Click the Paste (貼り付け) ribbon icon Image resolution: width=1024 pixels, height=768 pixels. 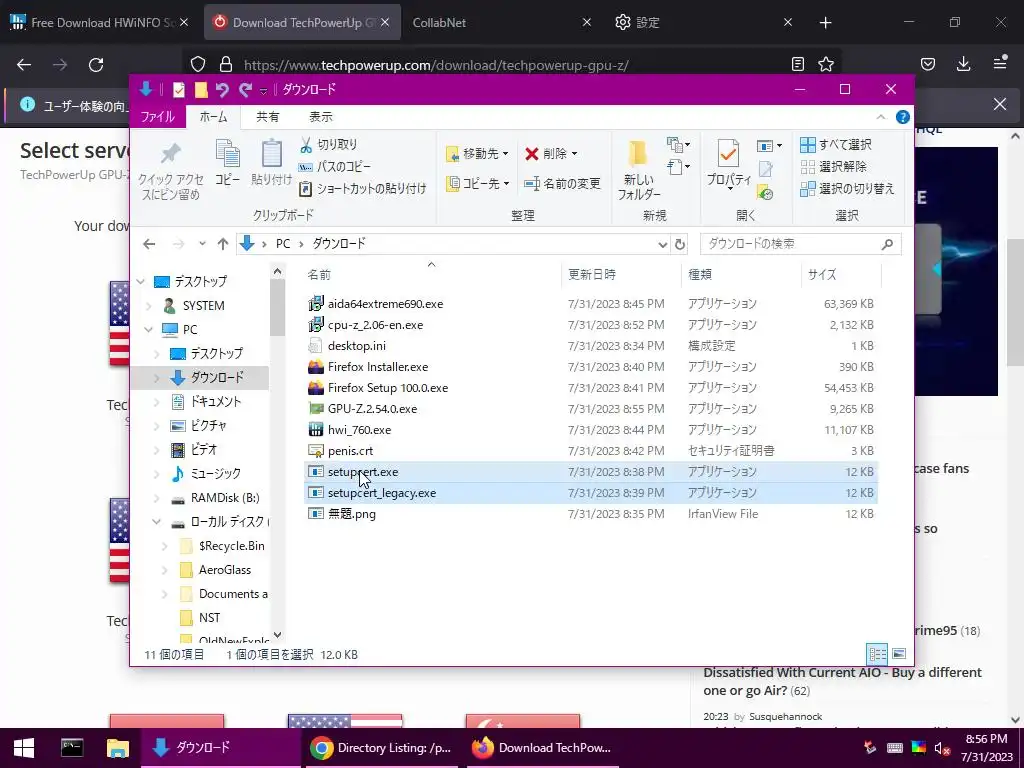click(x=272, y=162)
